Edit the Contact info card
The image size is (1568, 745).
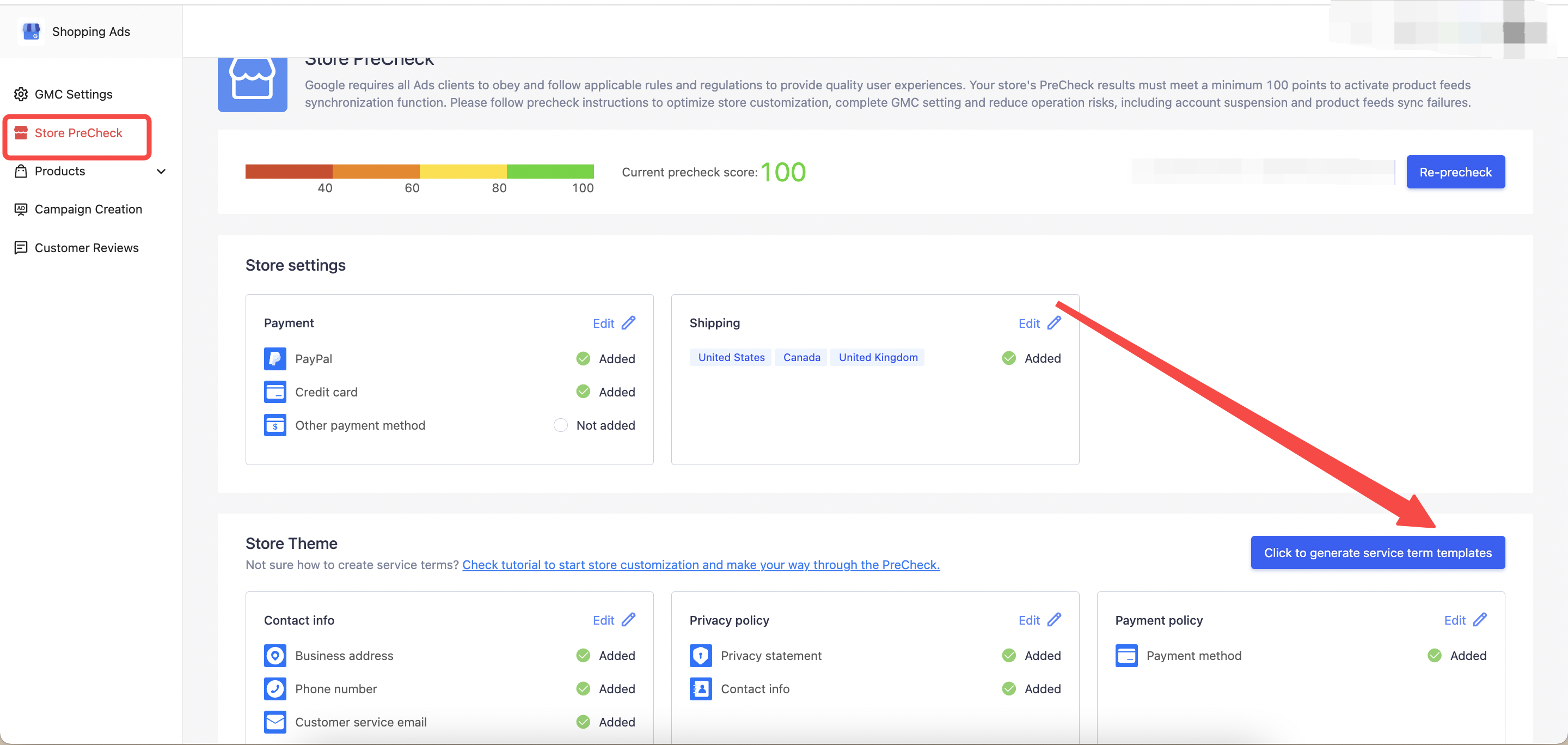tap(603, 620)
